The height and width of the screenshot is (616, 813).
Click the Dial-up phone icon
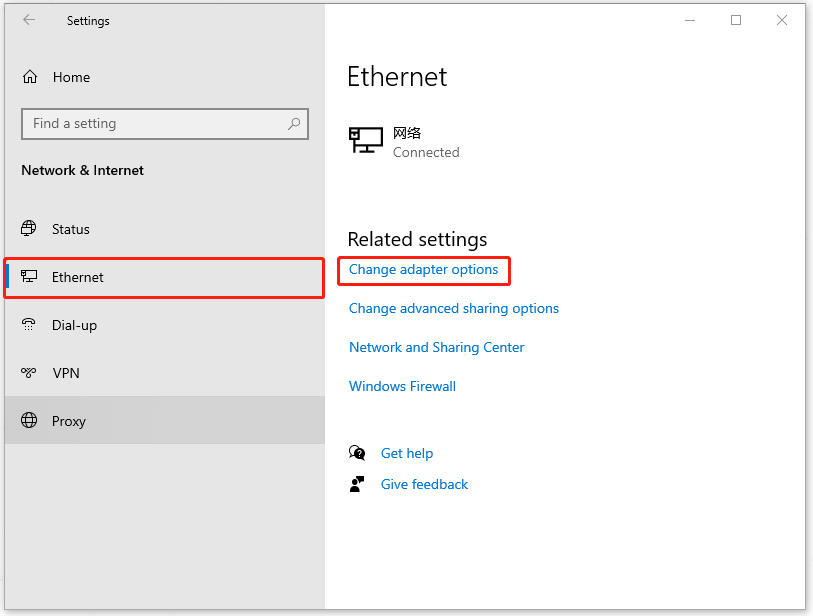(29, 325)
